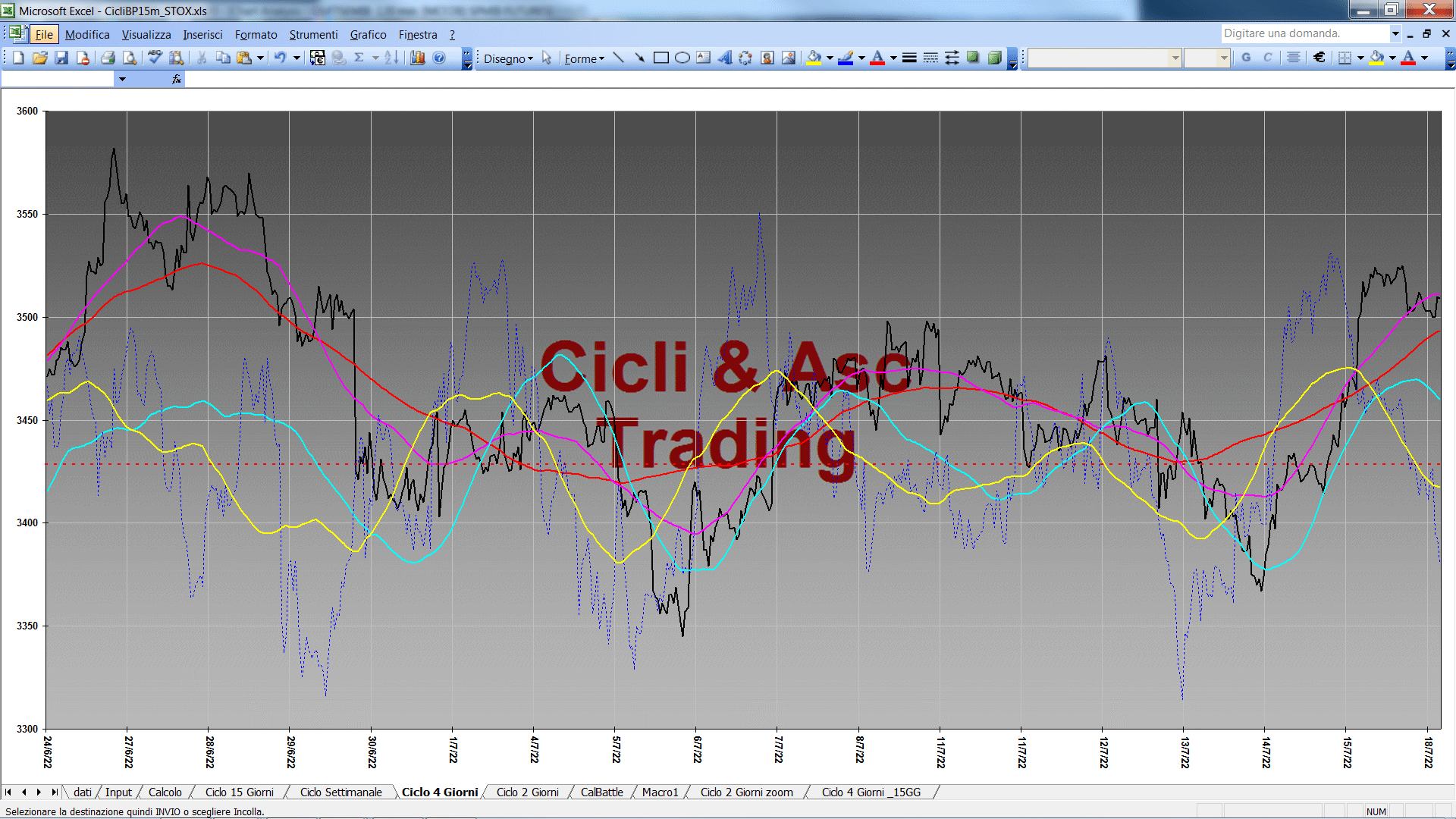
Task: Pick drawing fill color yellow bucket
Action: tap(814, 58)
